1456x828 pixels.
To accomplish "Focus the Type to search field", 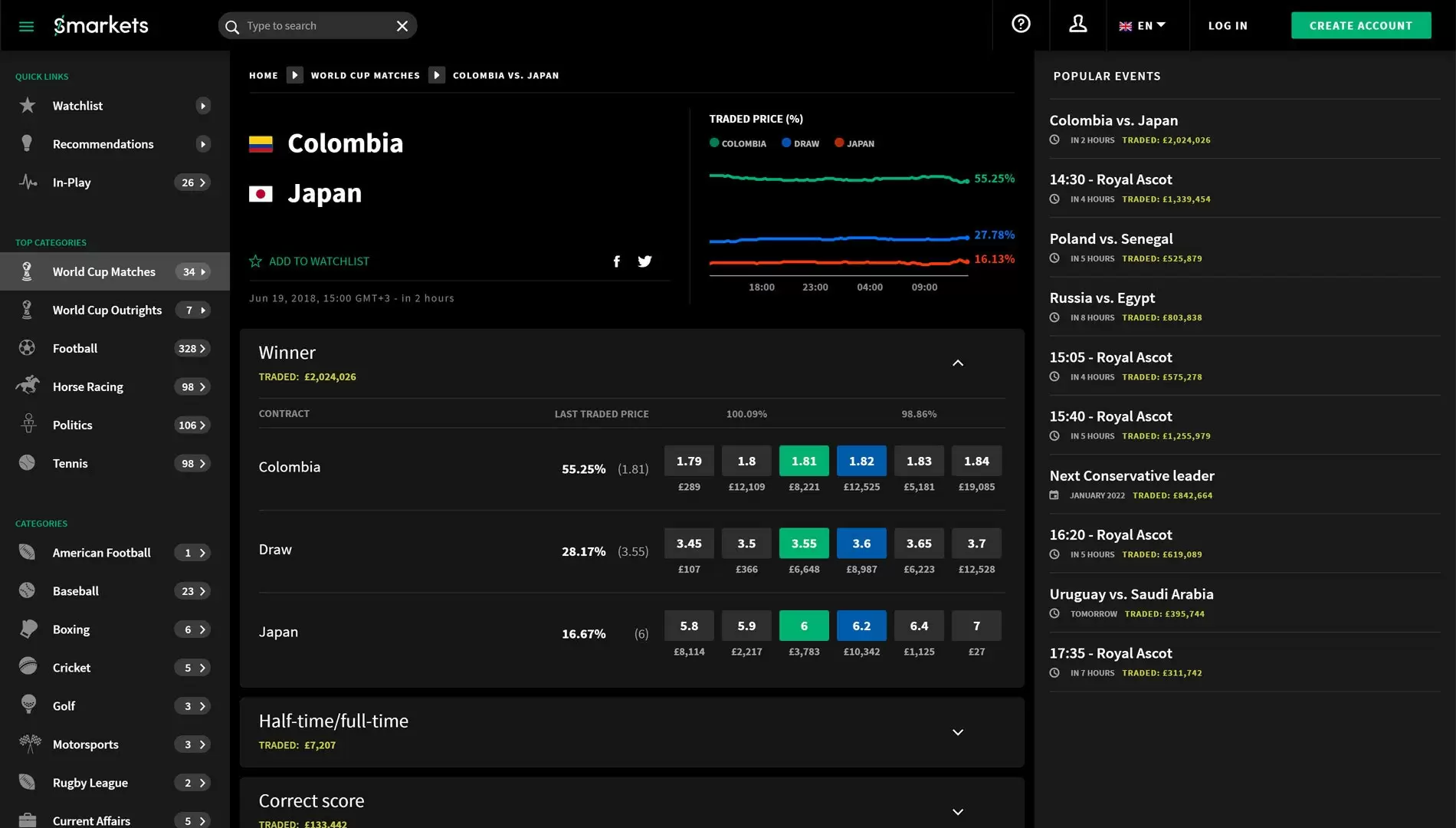I will 318,26.
